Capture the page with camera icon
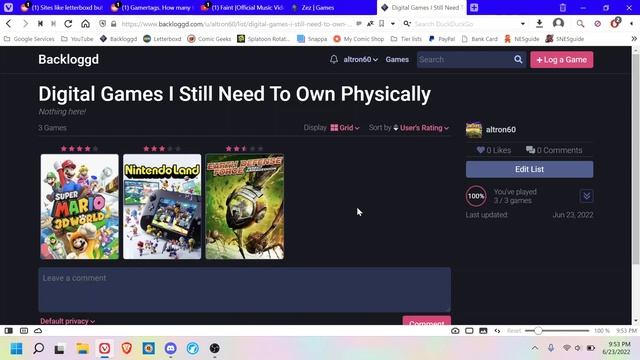This screenshot has width=640, height=360. click(x=455, y=331)
